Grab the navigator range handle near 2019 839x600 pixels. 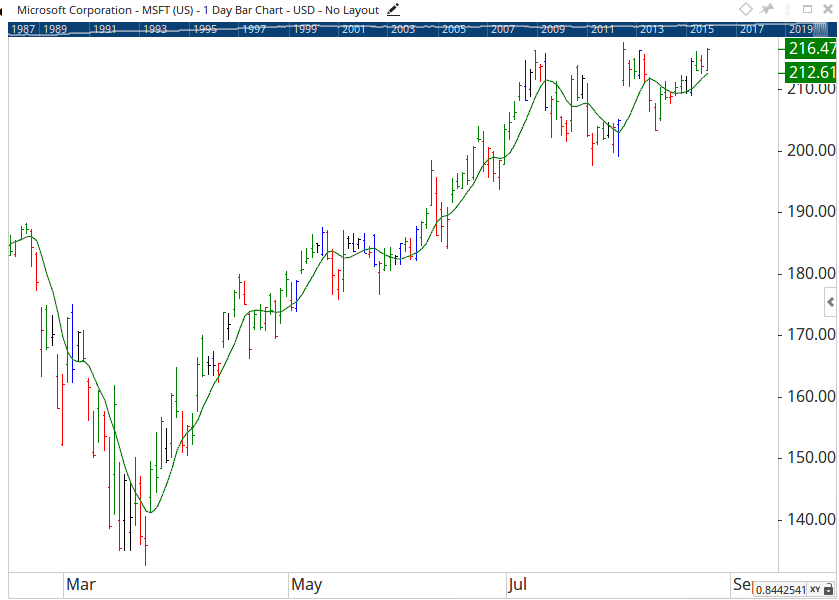[x=820, y=29]
